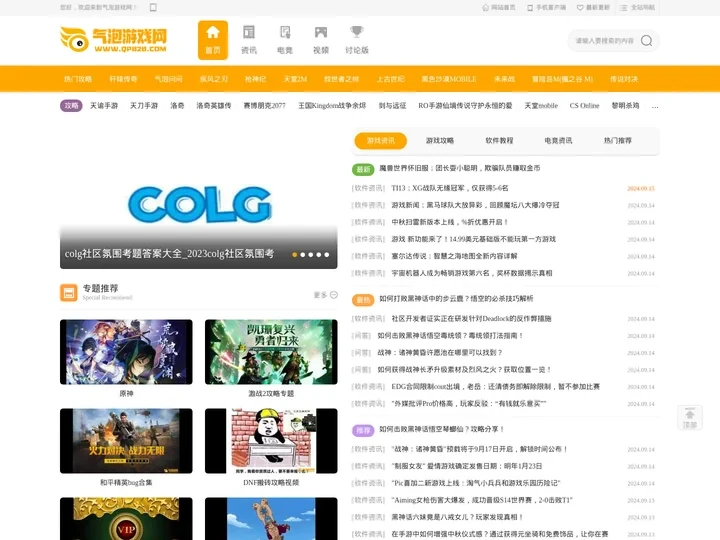Click the green 最新 badge
Image resolution: width=720 pixels, height=540 pixels.
click(x=363, y=169)
